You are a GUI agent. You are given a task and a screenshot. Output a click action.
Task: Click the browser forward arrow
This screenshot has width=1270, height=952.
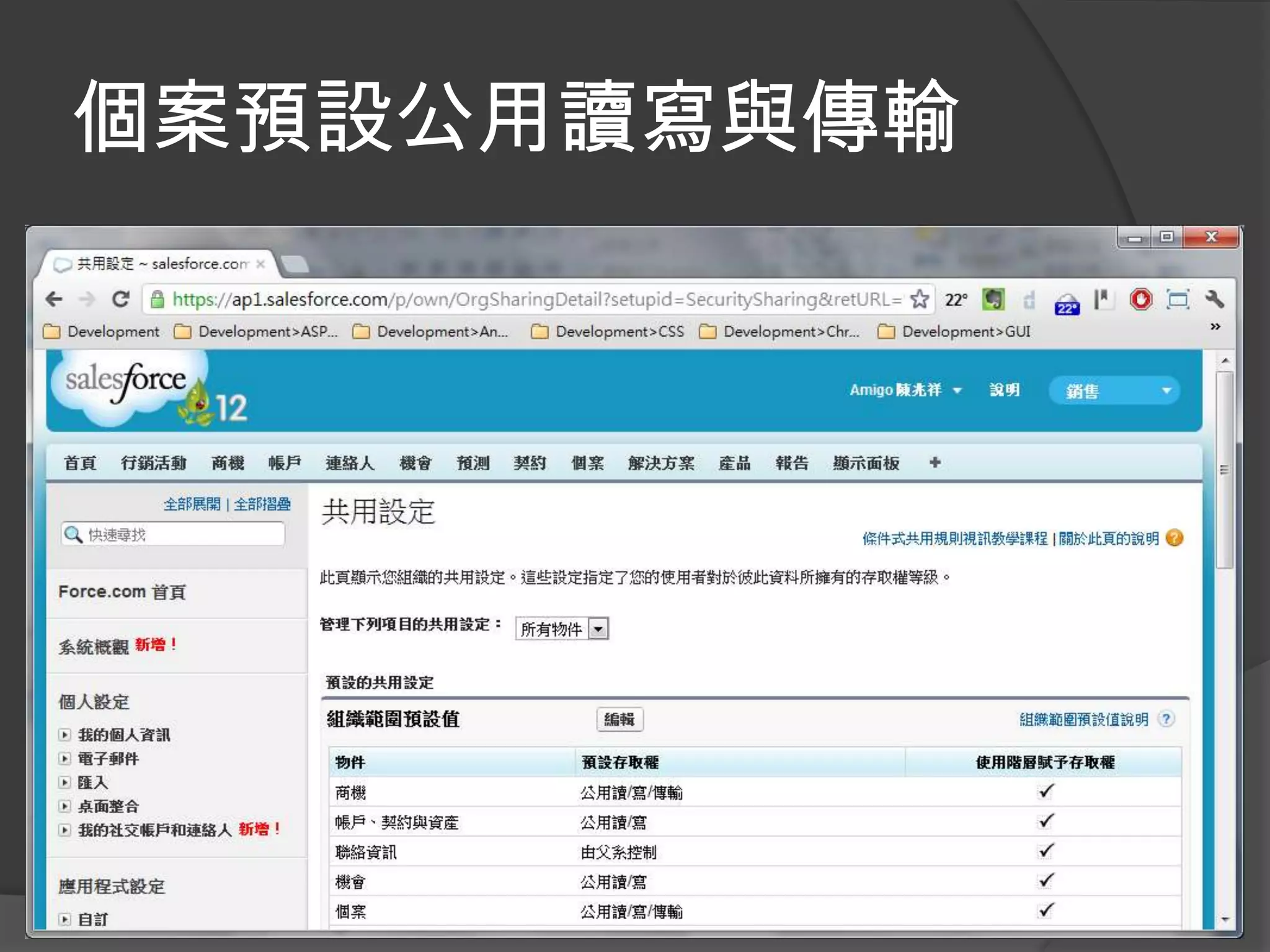coord(87,299)
